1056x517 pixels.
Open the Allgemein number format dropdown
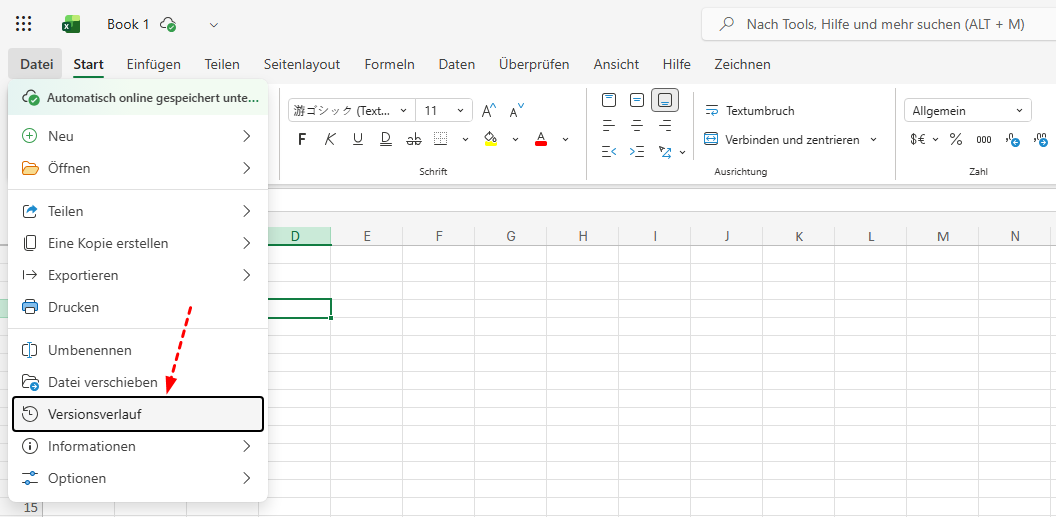pos(967,111)
